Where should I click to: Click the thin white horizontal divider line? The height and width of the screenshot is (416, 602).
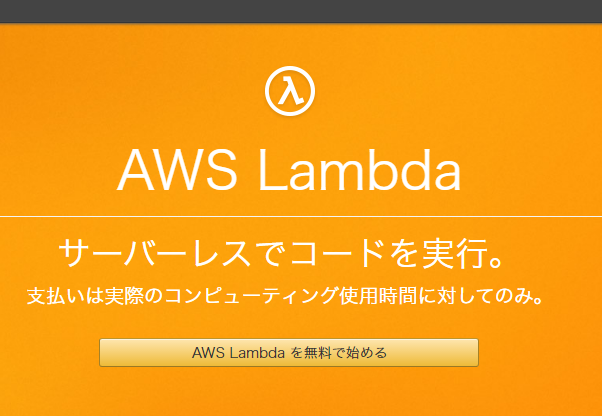pos(301,216)
